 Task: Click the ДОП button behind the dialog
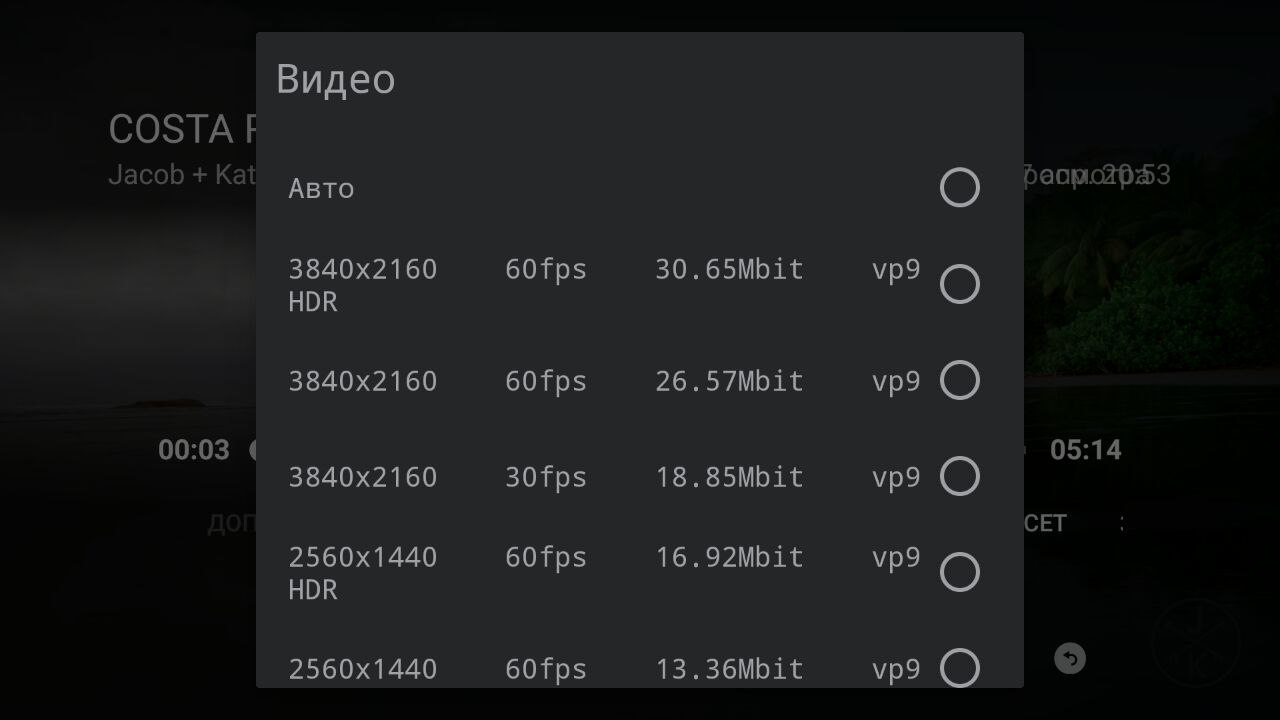(232, 523)
